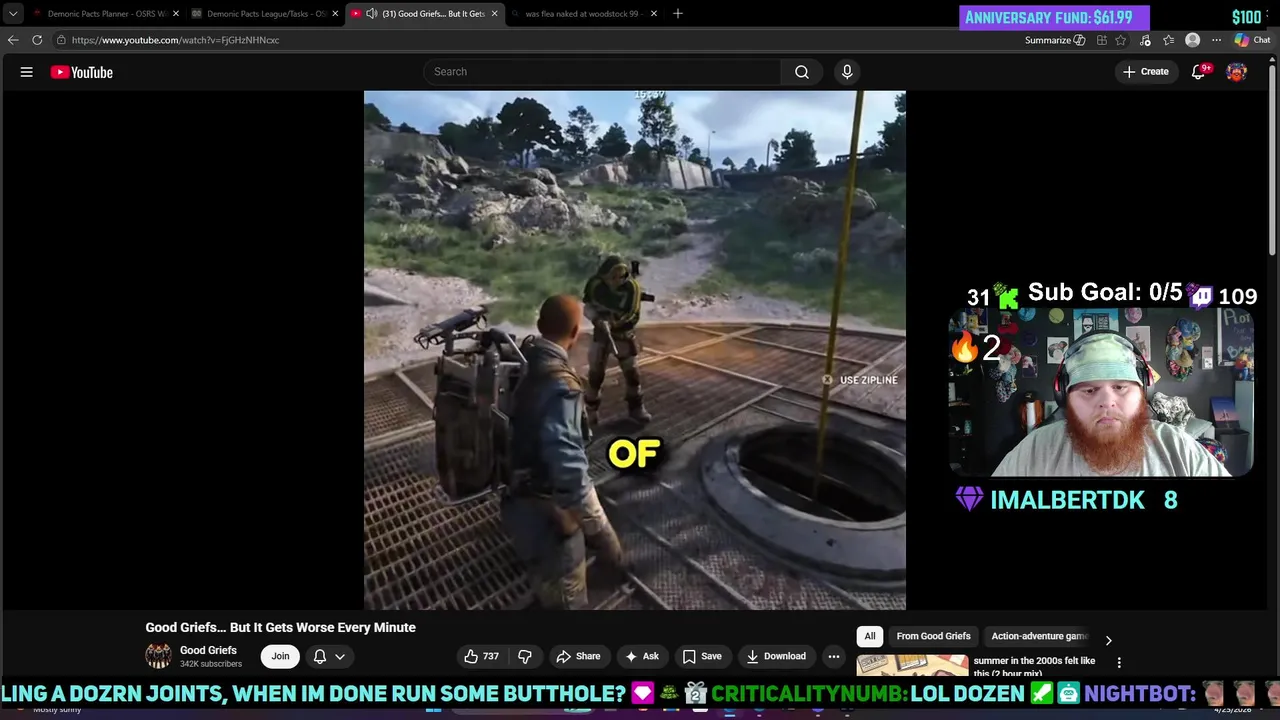
Task: Click the browser address bar URL
Action: (175, 40)
